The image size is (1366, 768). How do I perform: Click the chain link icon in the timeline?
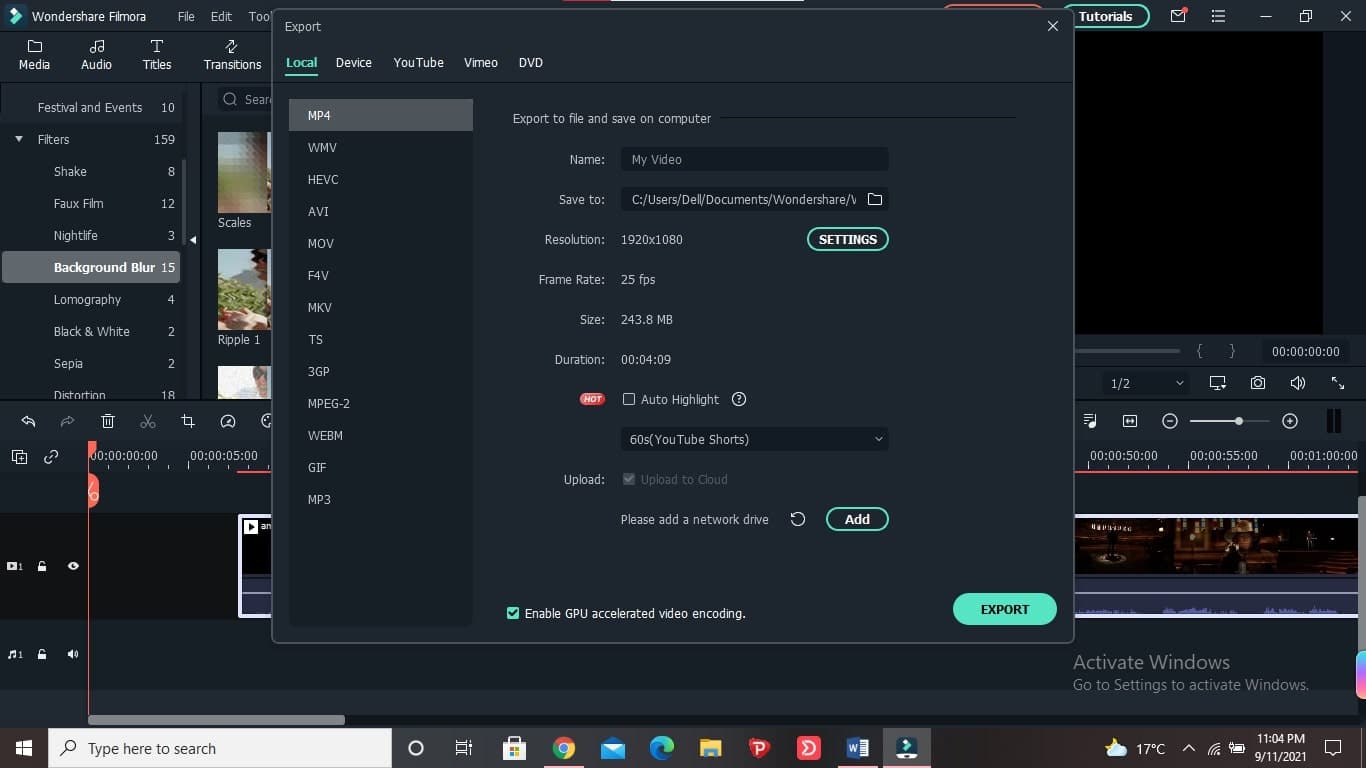(x=51, y=457)
